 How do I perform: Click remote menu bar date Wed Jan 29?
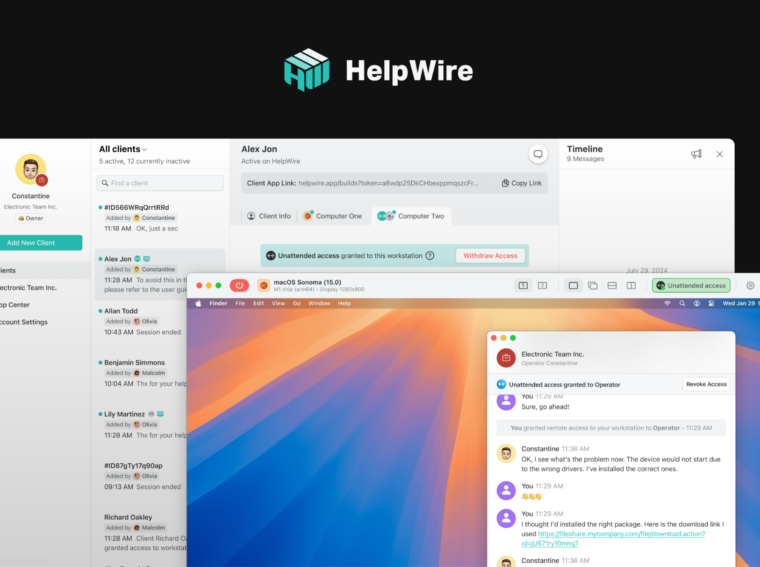click(x=738, y=303)
